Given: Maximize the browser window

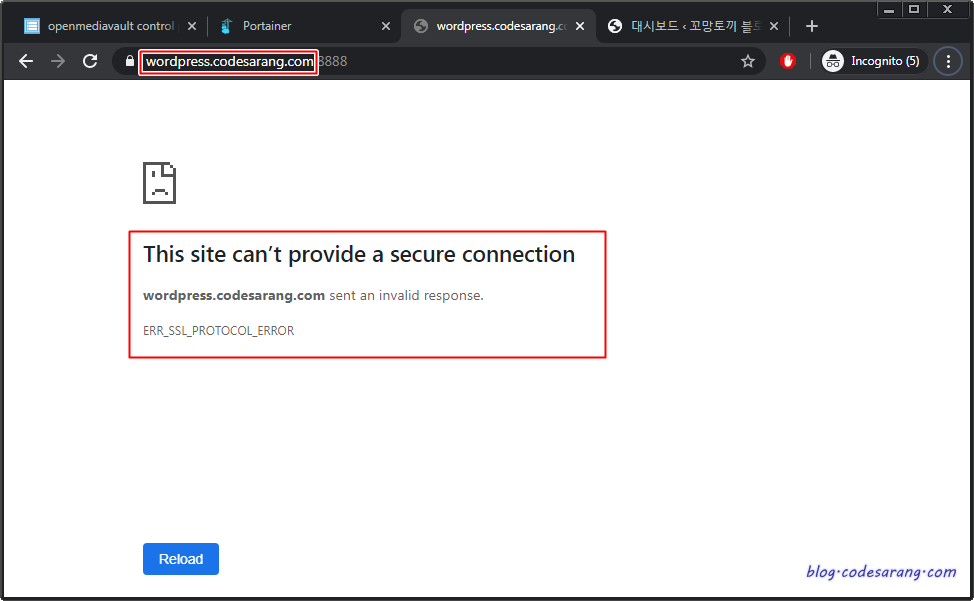Looking at the screenshot, I should click(x=914, y=9).
